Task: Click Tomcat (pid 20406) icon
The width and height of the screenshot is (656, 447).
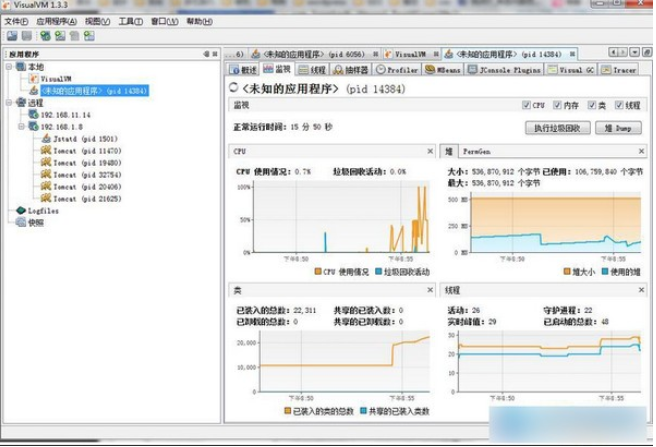Action: (x=46, y=187)
